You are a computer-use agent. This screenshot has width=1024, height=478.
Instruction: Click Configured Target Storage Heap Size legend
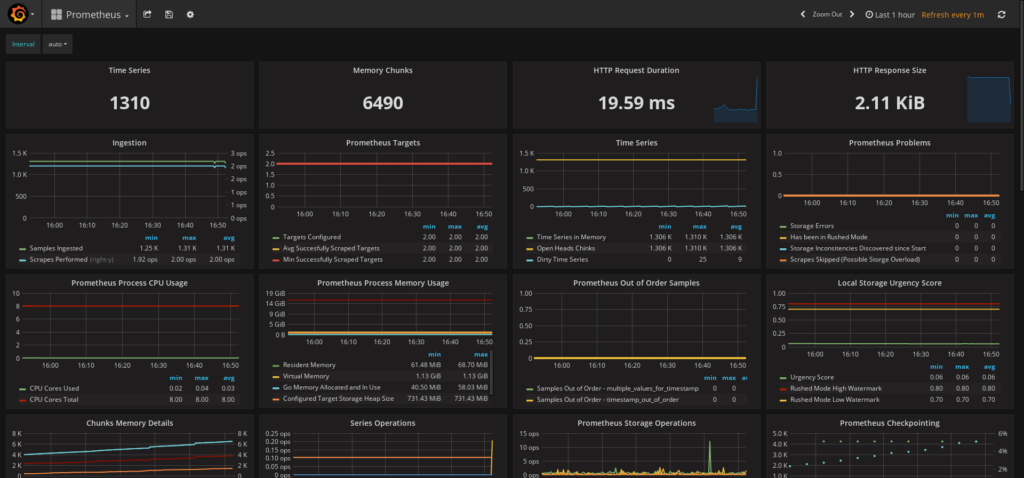pos(338,398)
